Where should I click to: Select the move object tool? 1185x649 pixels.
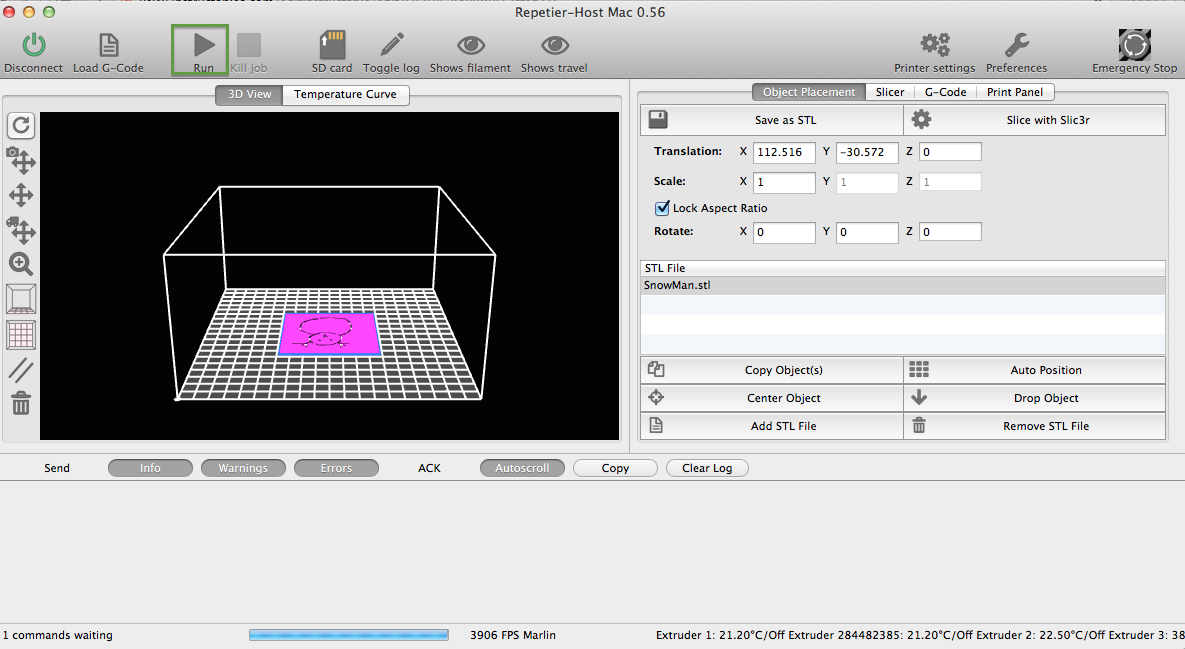coord(21,230)
